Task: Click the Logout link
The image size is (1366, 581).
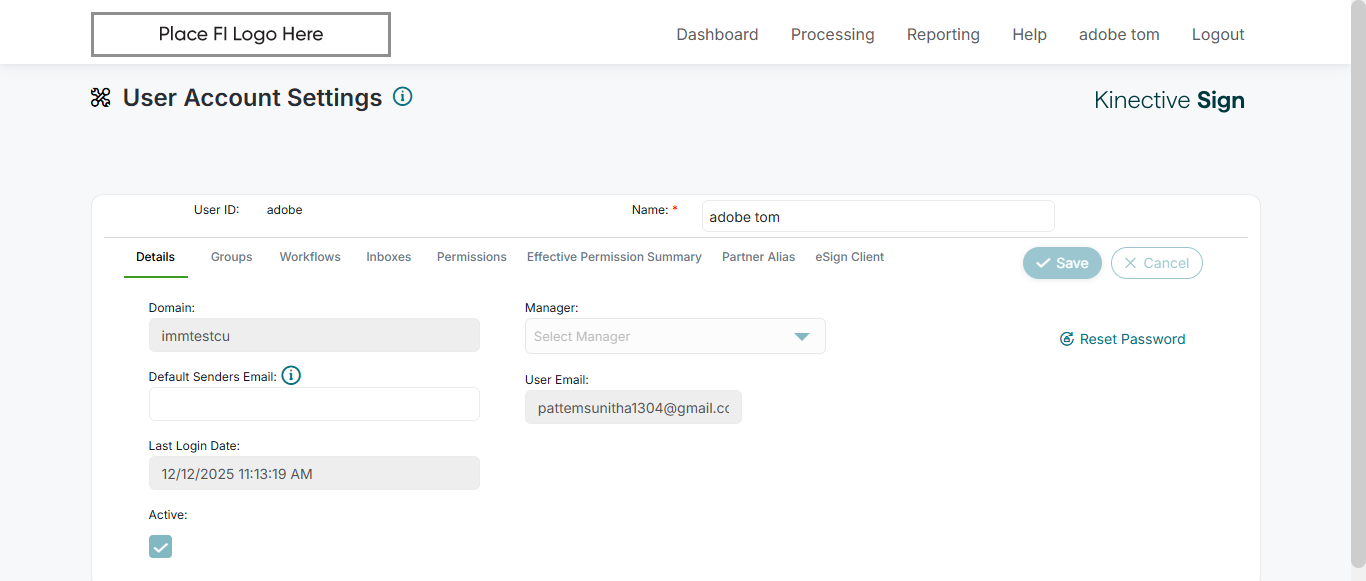Action: (1218, 34)
